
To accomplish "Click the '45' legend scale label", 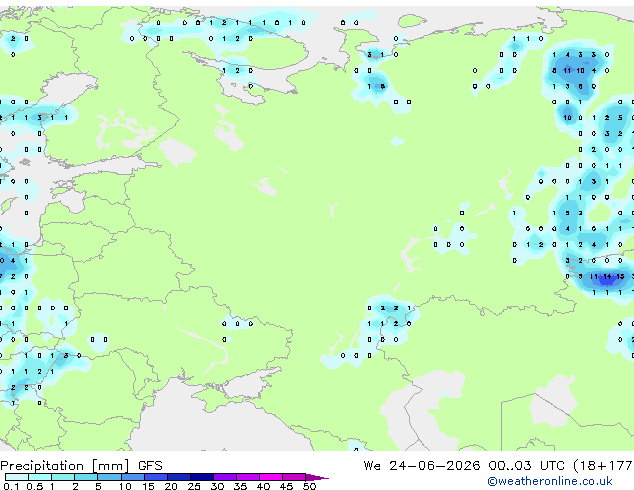I will click(286, 486).
